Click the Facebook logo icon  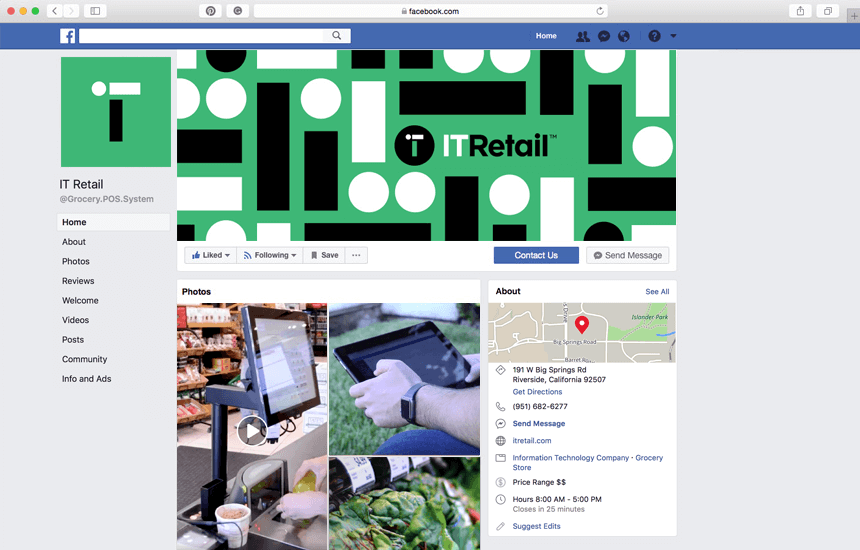click(67, 36)
